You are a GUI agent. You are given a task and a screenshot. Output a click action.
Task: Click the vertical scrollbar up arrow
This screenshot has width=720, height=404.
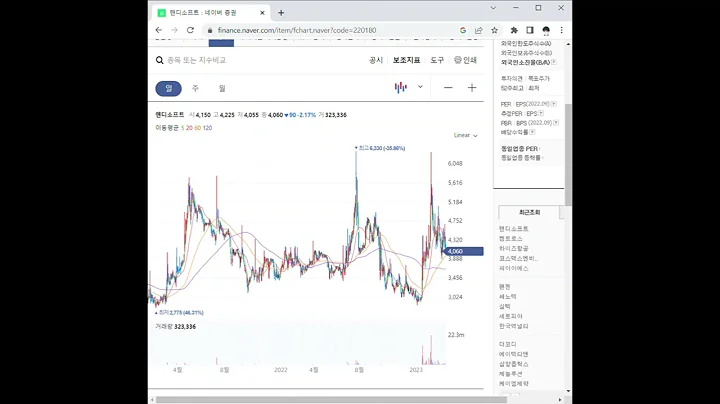pyautogui.click(x=568, y=44)
